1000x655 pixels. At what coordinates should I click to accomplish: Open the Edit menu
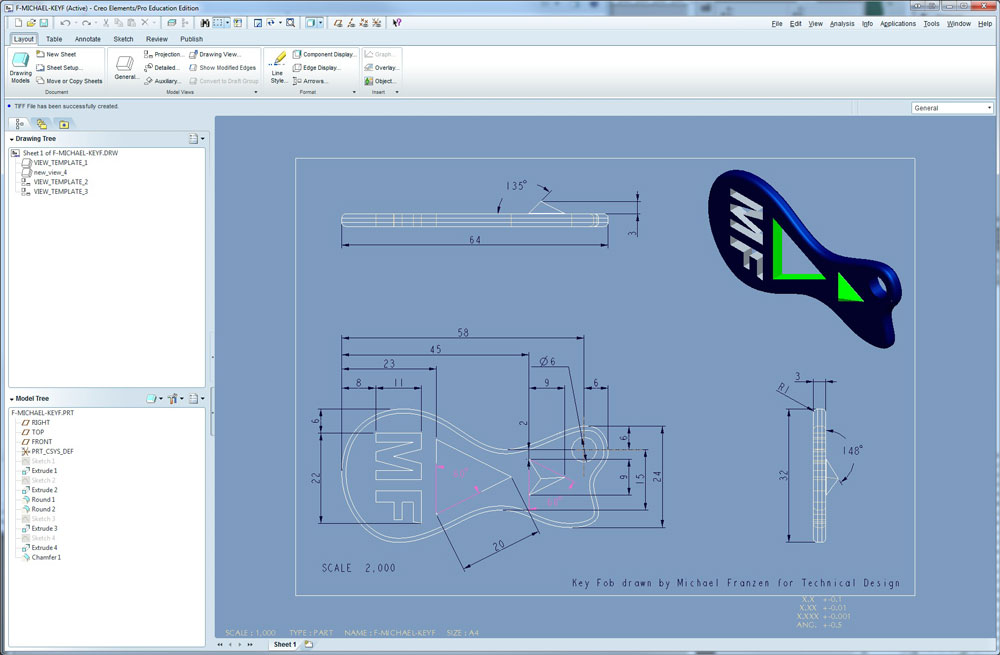[x=796, y=24]
